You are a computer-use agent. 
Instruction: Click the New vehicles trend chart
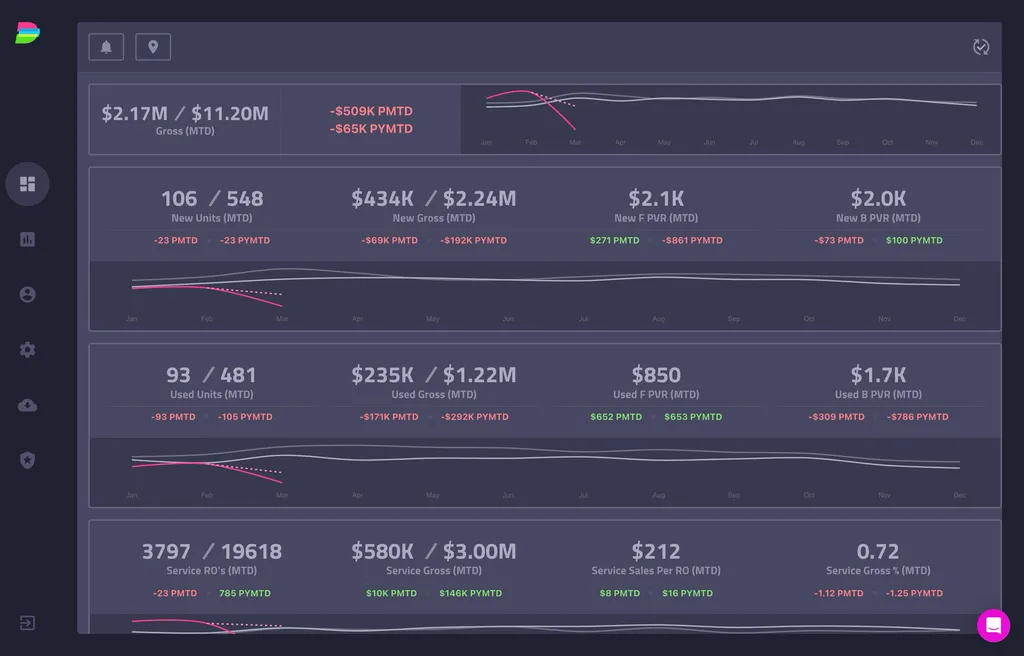[545, 295]
